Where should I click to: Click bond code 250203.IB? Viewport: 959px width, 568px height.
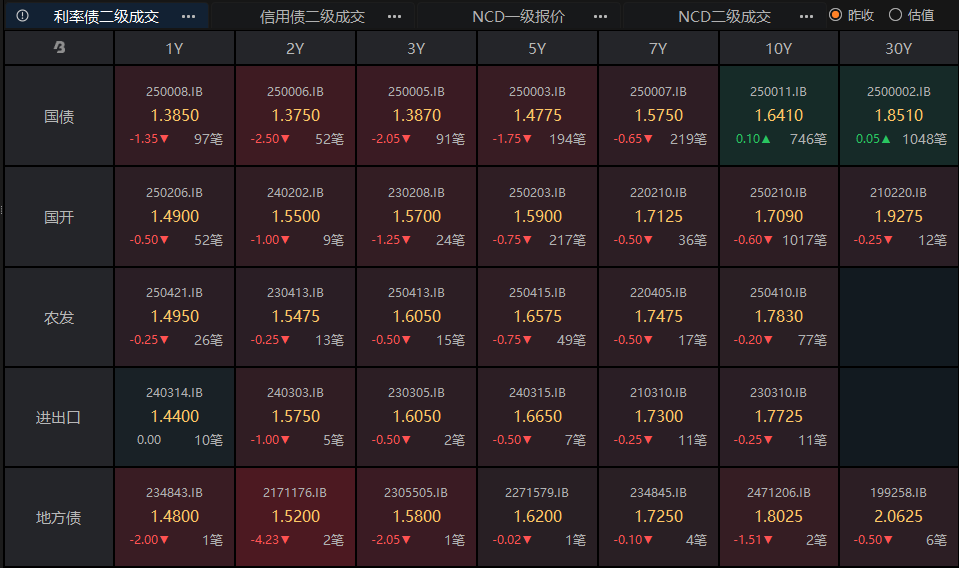(x=537, y=193)
